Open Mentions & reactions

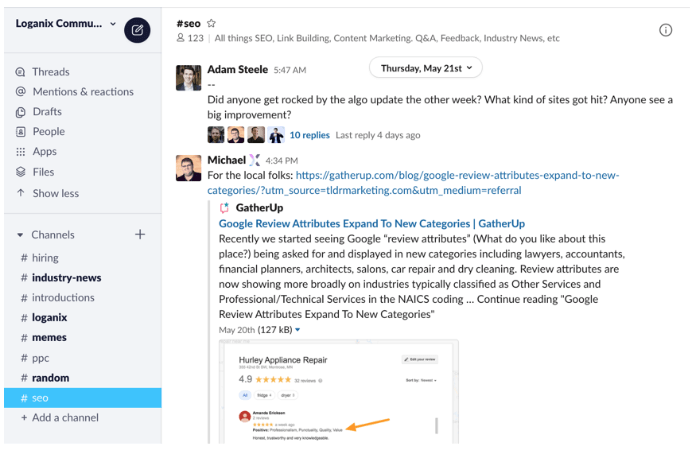click(x=83, y=92)
